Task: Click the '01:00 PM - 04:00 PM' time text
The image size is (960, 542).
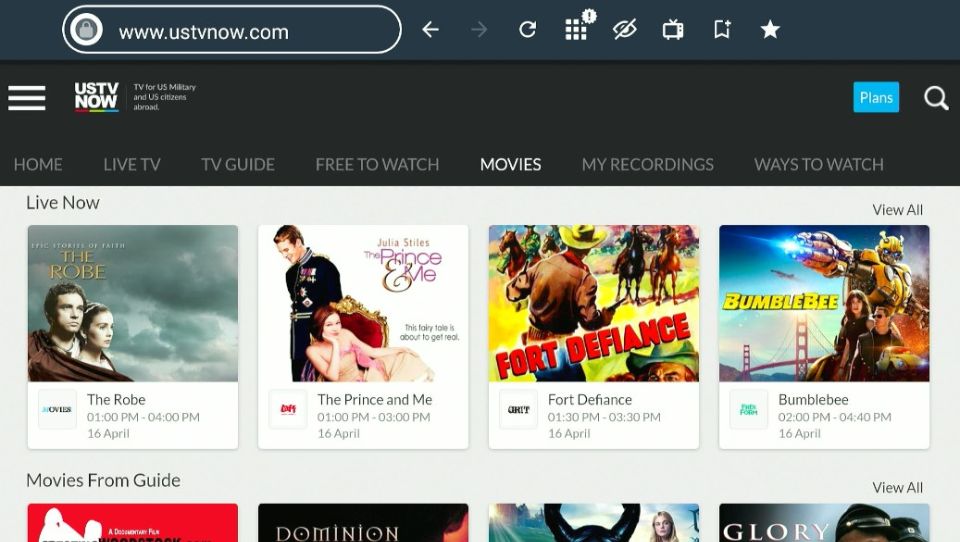Action: 143,417
